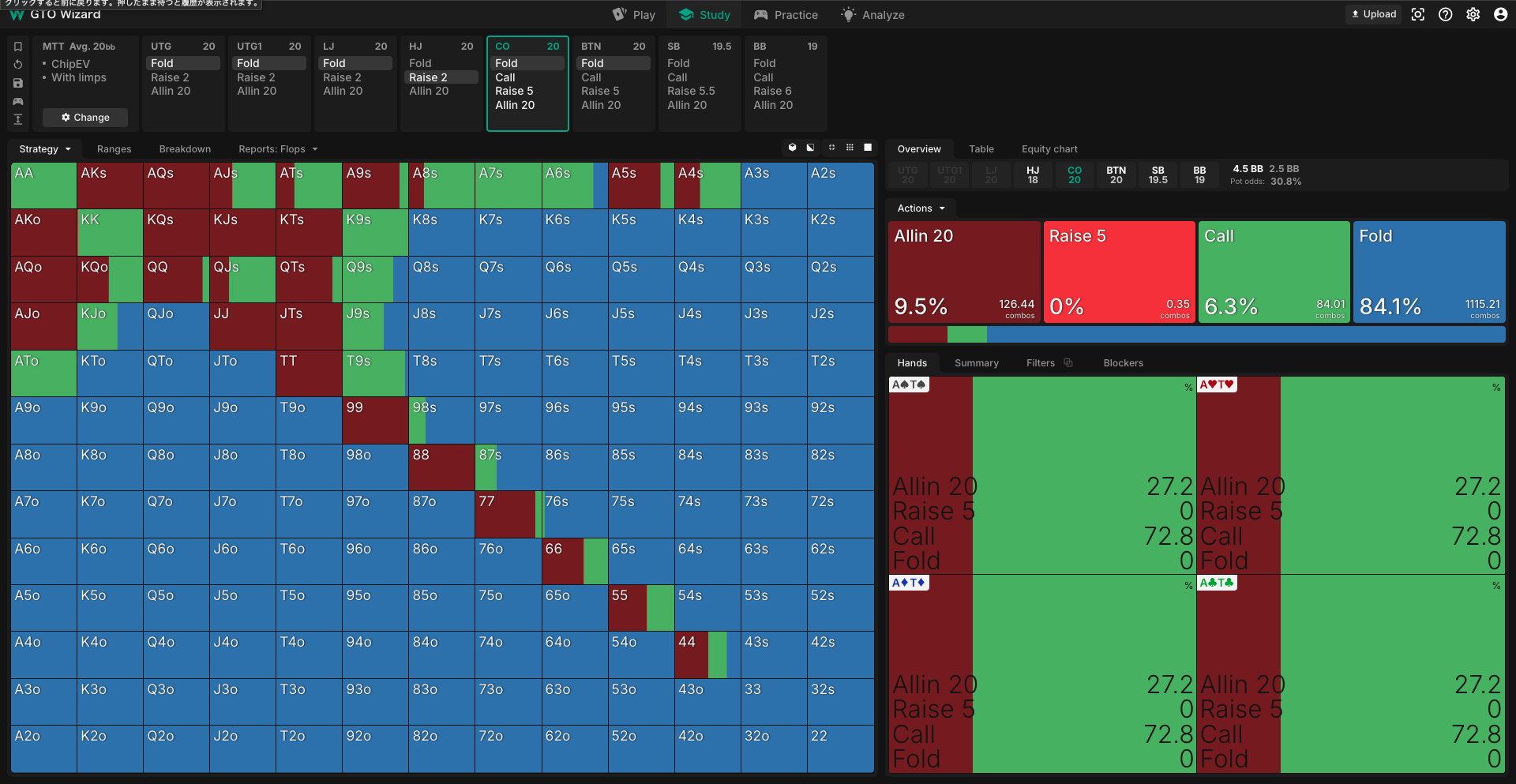Image resolution: width=1516 pixels, height=784 pixels.
Task: Click the Upload button
Action: 1374,14
